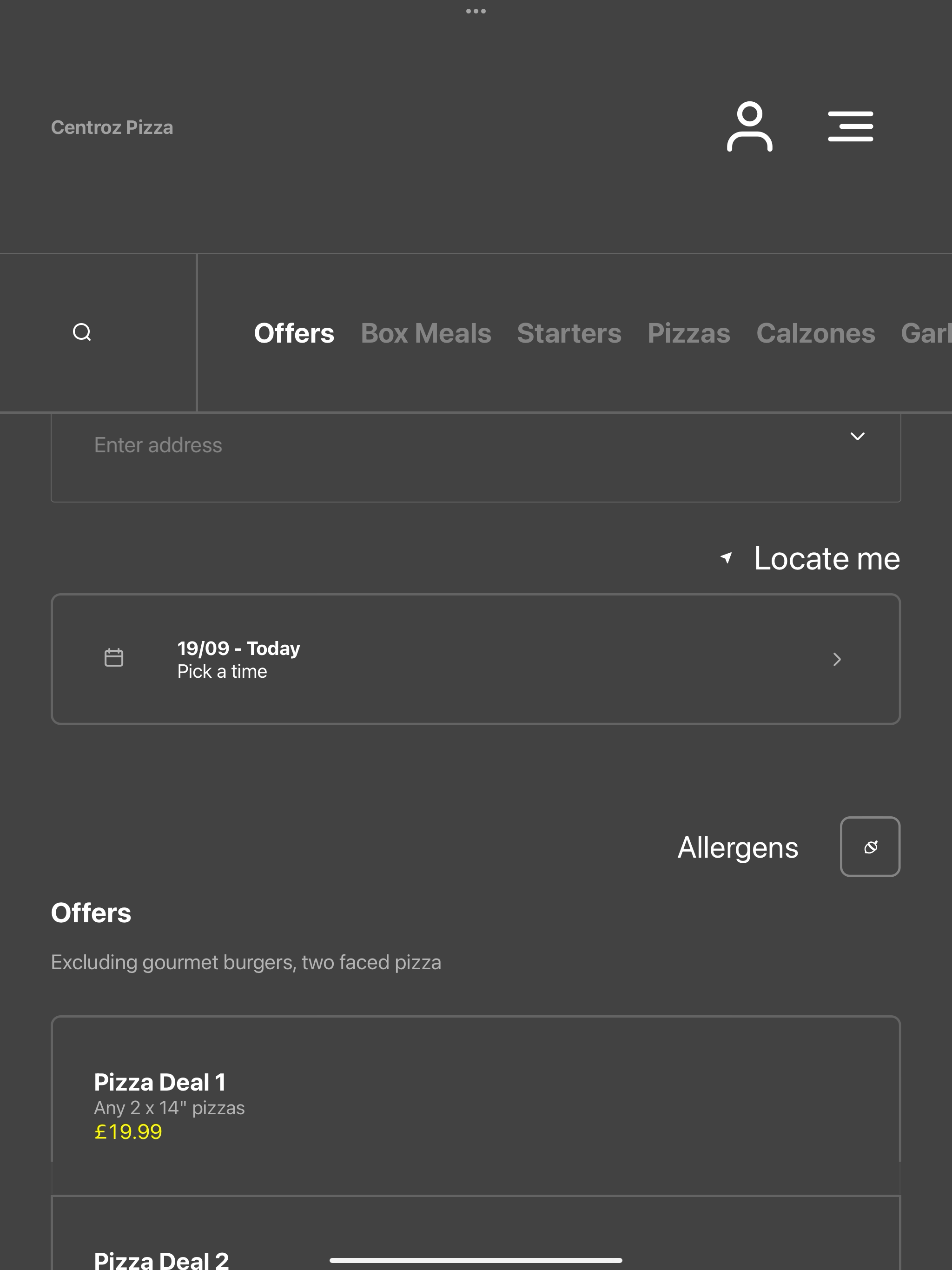Open the hamburger menu icon
Screen dimensions: 952x1270
(x=850, y=126)
